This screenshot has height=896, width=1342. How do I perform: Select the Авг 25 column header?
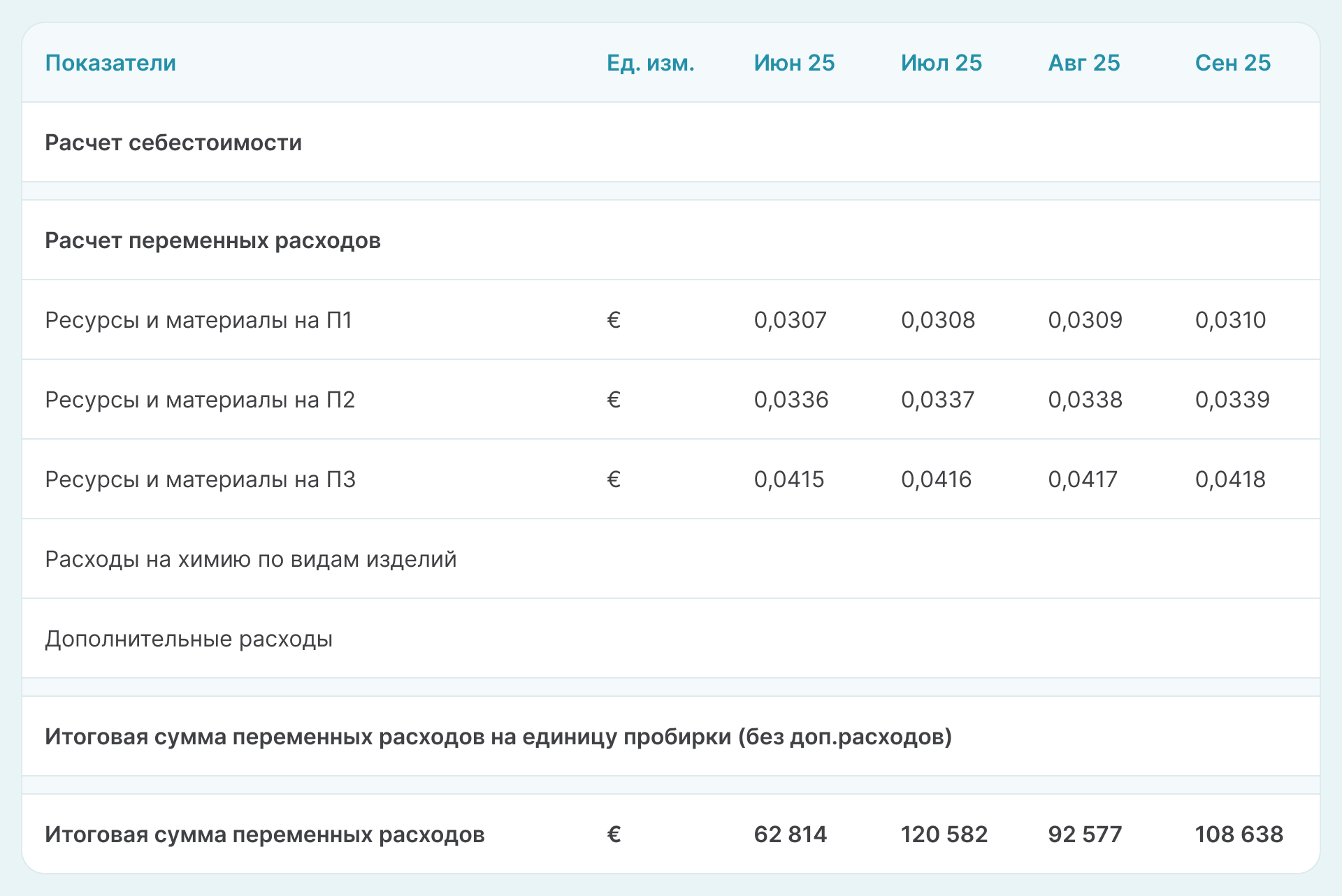pyautogui.click(x=1083, y=63)
